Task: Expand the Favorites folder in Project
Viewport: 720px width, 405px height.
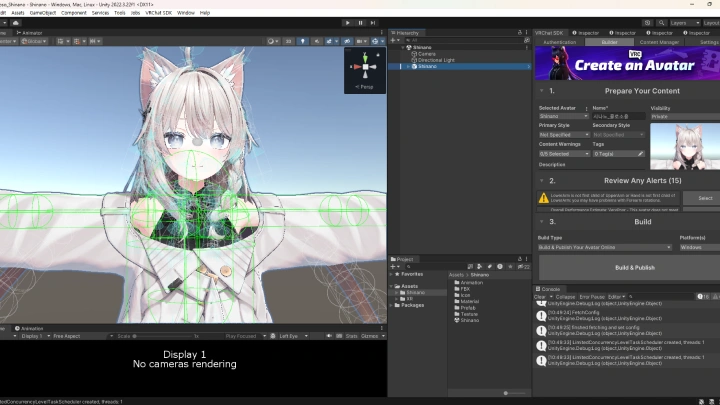Action: [x=392, y=274]
